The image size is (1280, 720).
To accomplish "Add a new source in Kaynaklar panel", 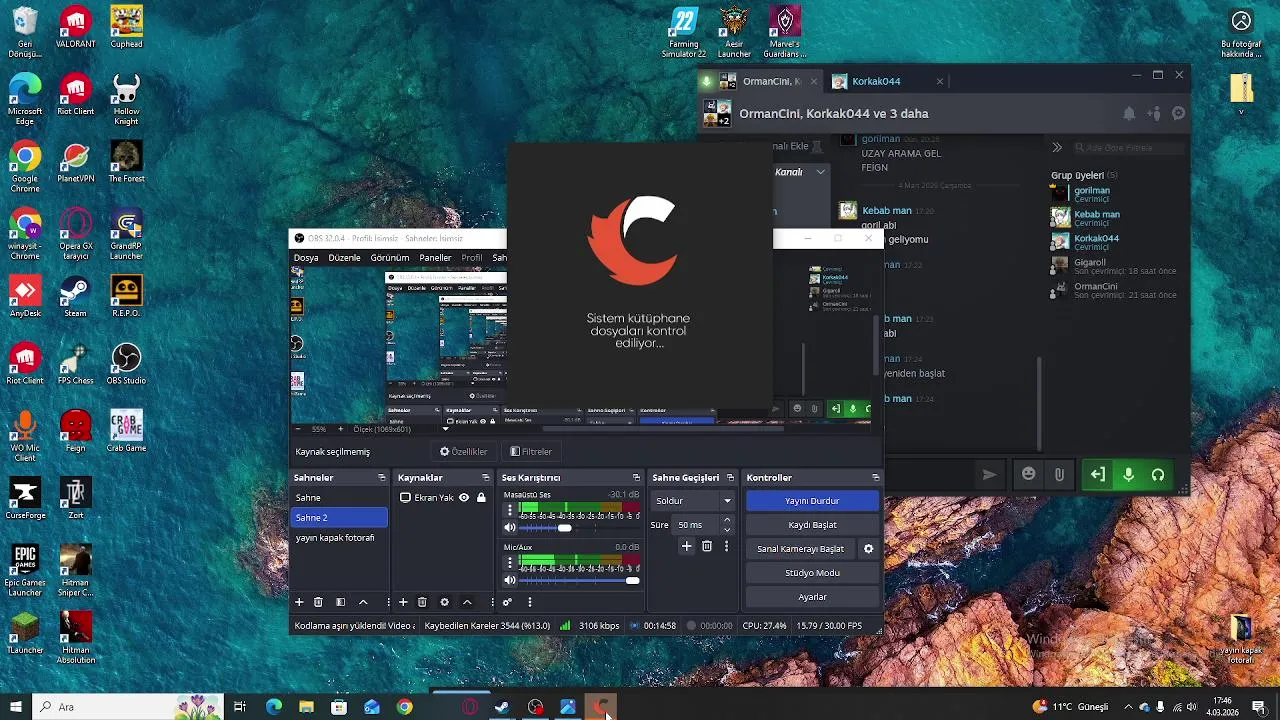I will 403,602.
